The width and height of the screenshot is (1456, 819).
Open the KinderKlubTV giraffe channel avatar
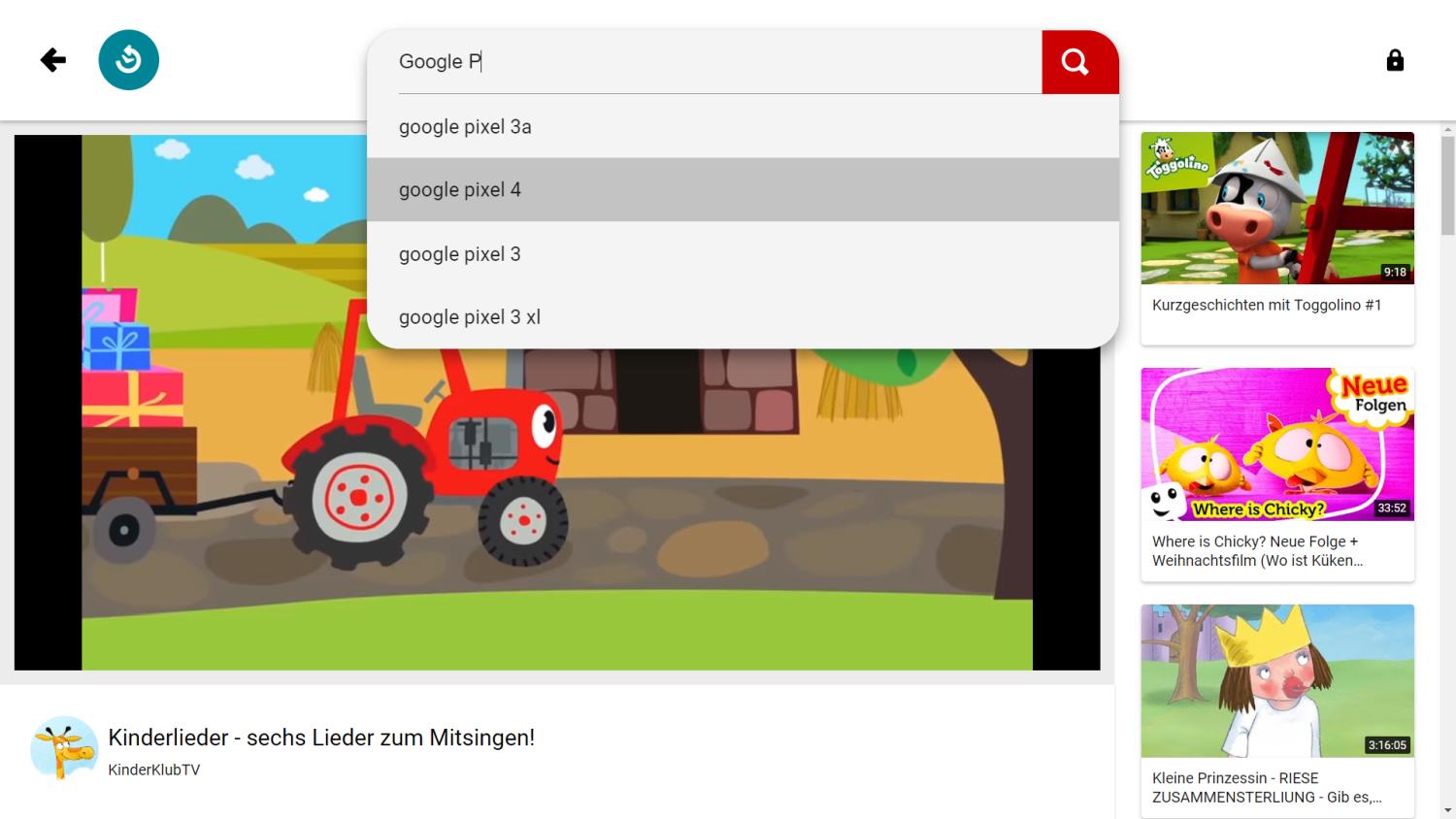coord(64,748)
